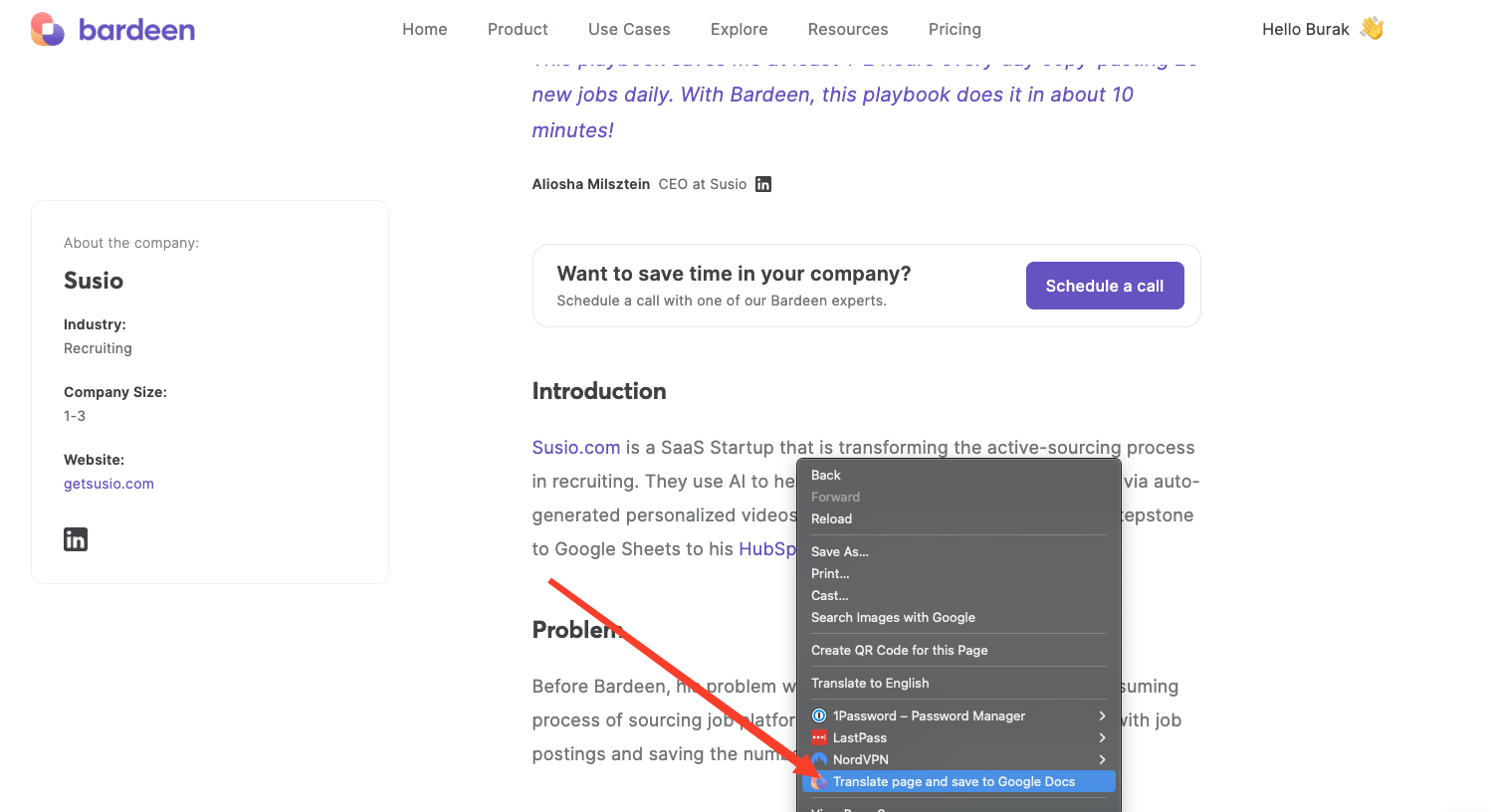Click the Introduction heading
Viewport: 1491px width, 812px height.
click(599, 391)
